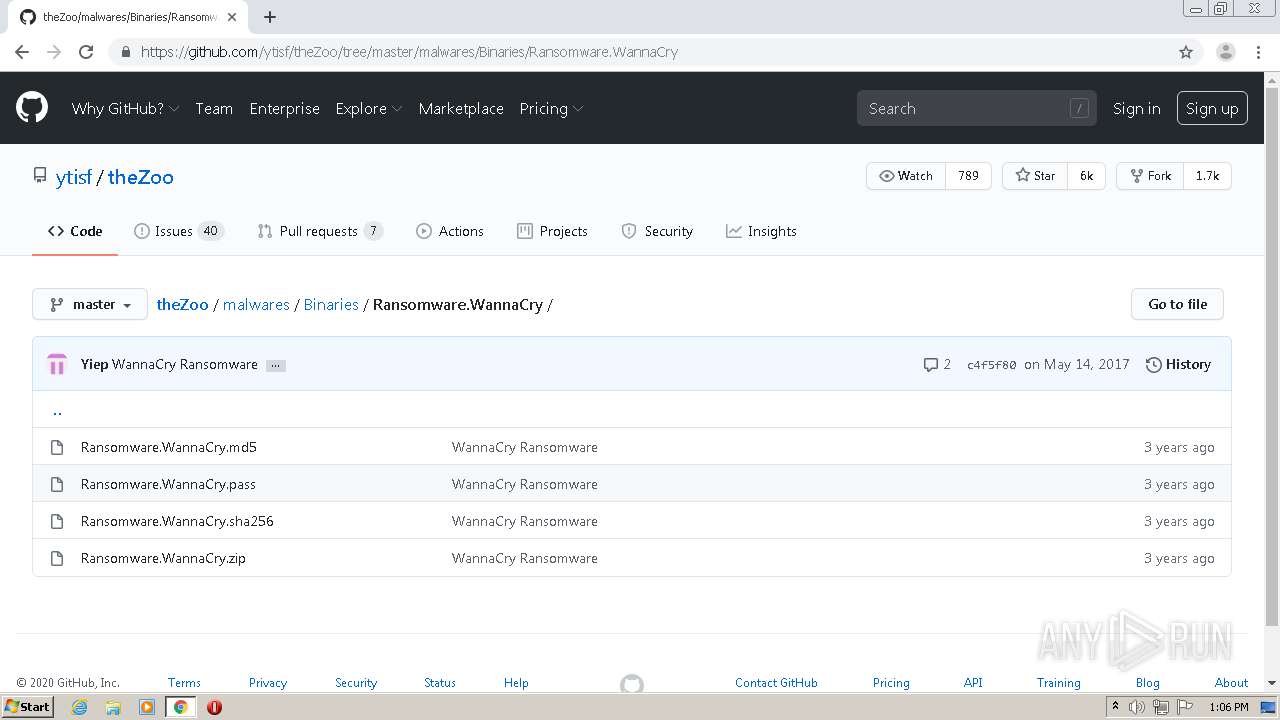Click the file icon of Ransomware.WannaCry.zip
1280x720 pixels.
(x=57, y=558)
